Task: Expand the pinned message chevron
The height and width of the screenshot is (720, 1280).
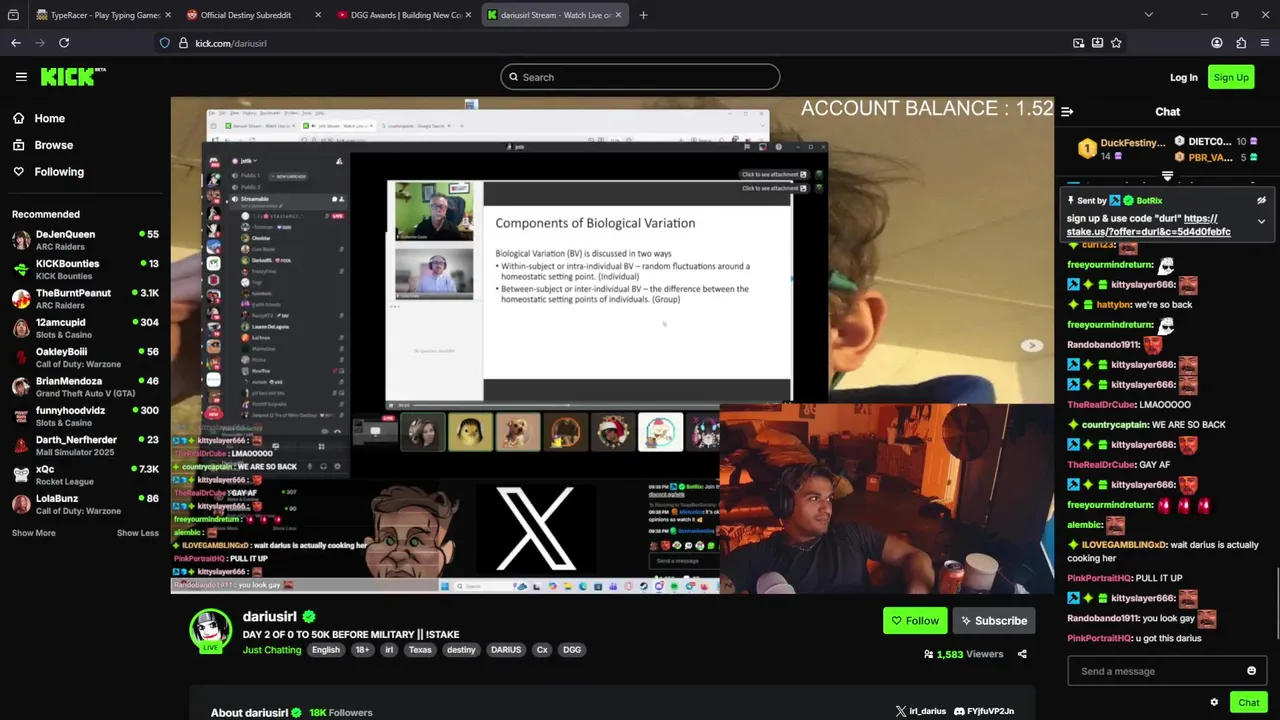Action: 1261,222
